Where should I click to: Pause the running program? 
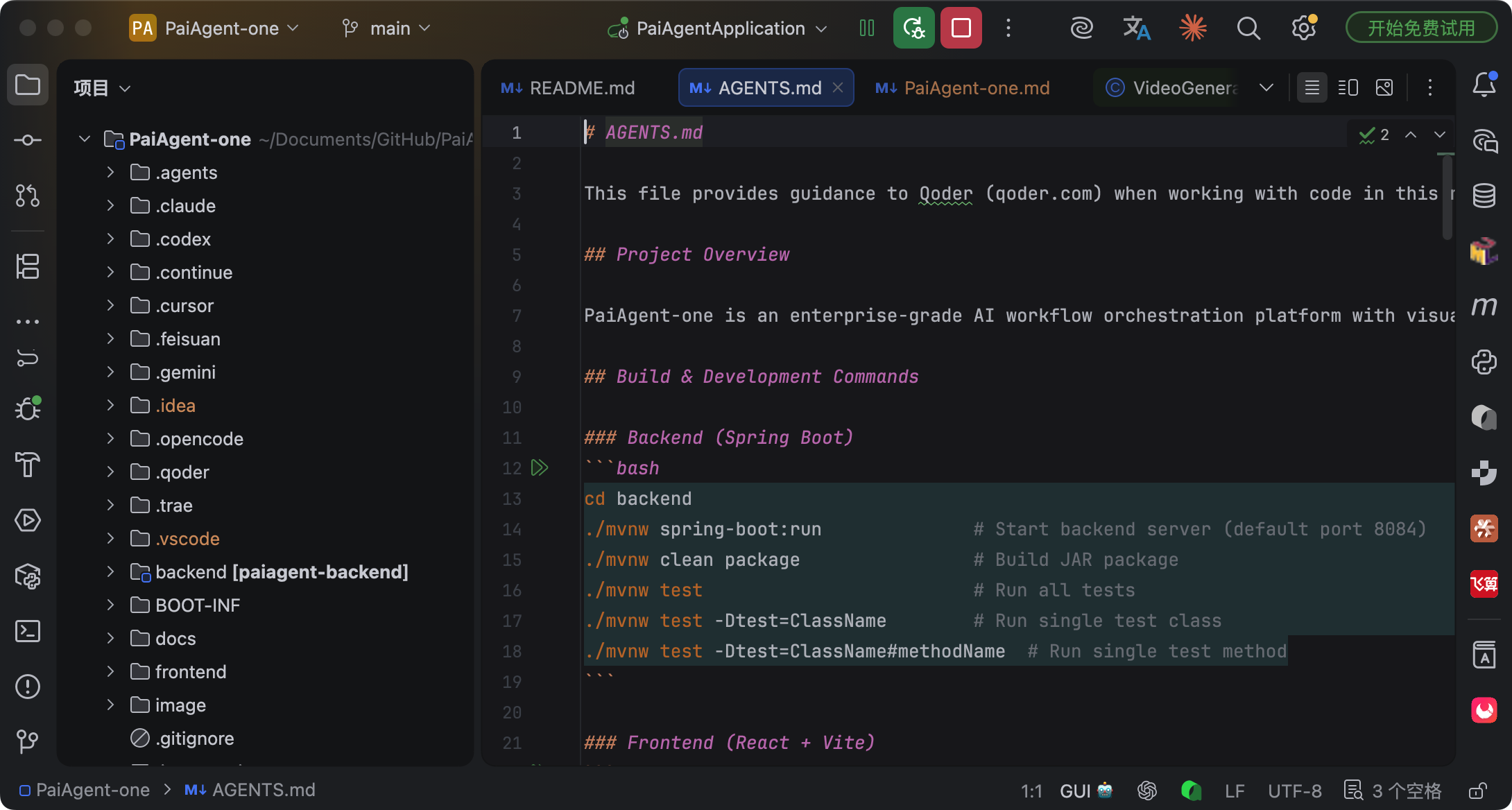867,28
